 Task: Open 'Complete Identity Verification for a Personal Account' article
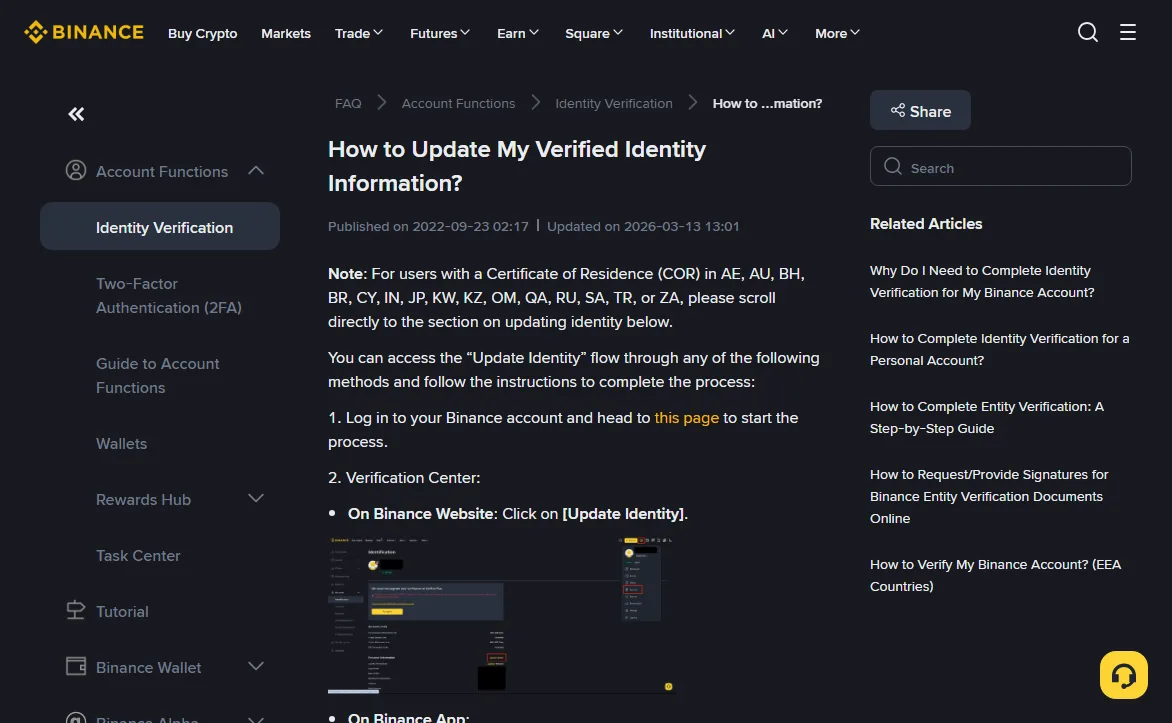click(x=999, y=349)
